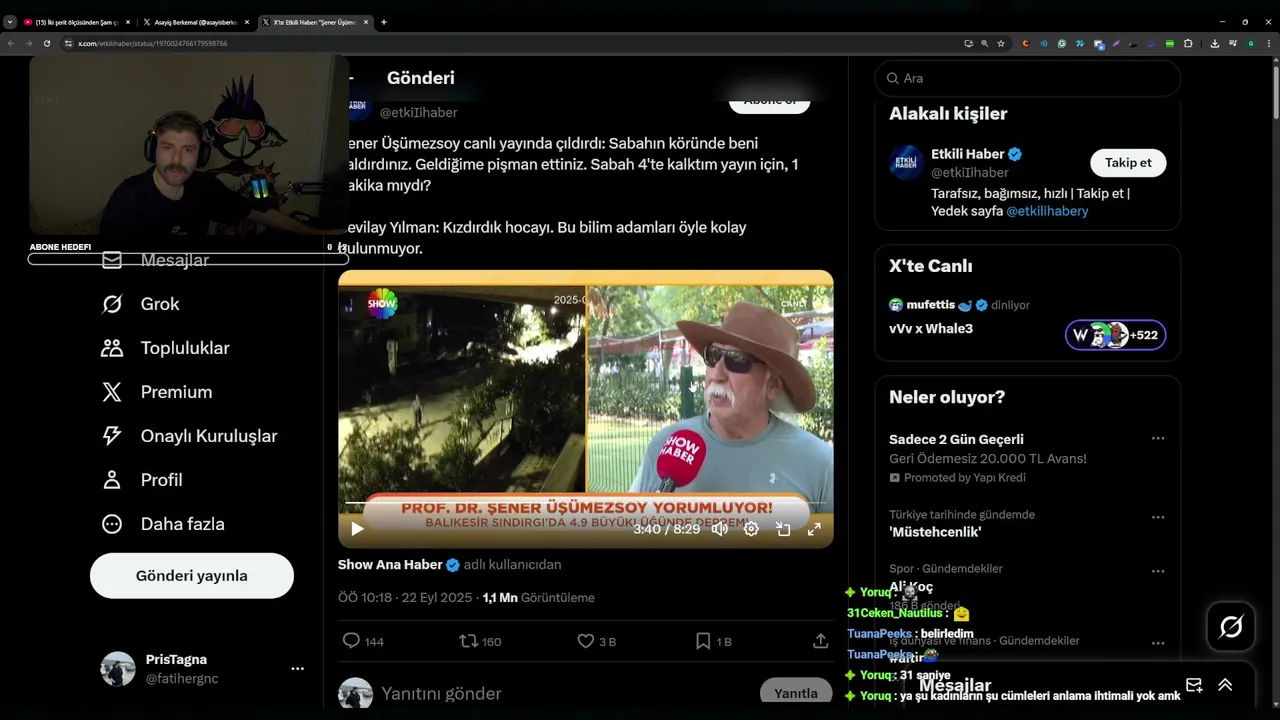This screenshot has width=1280, height=720.
Task: Follow Etkili Haber with Takip et
Action: click(x=1128, y=162)
